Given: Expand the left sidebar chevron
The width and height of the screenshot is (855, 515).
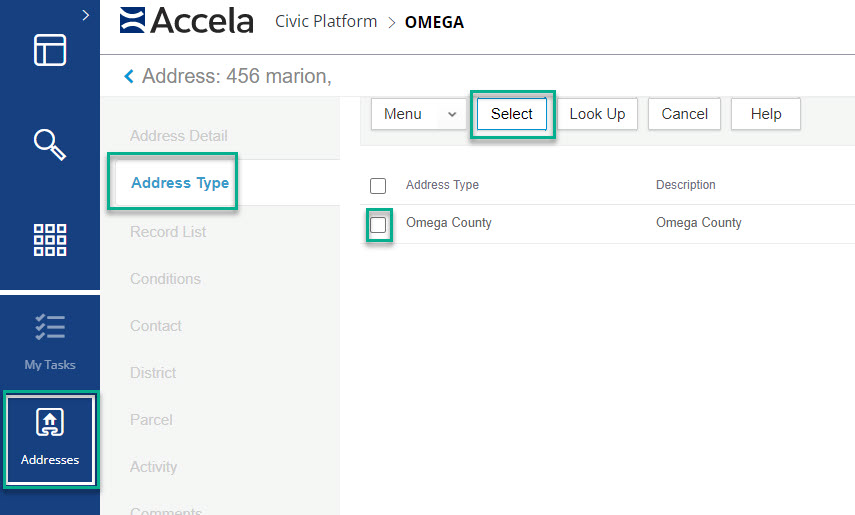Looking at the screenshot, I should [x=86, y=15].
